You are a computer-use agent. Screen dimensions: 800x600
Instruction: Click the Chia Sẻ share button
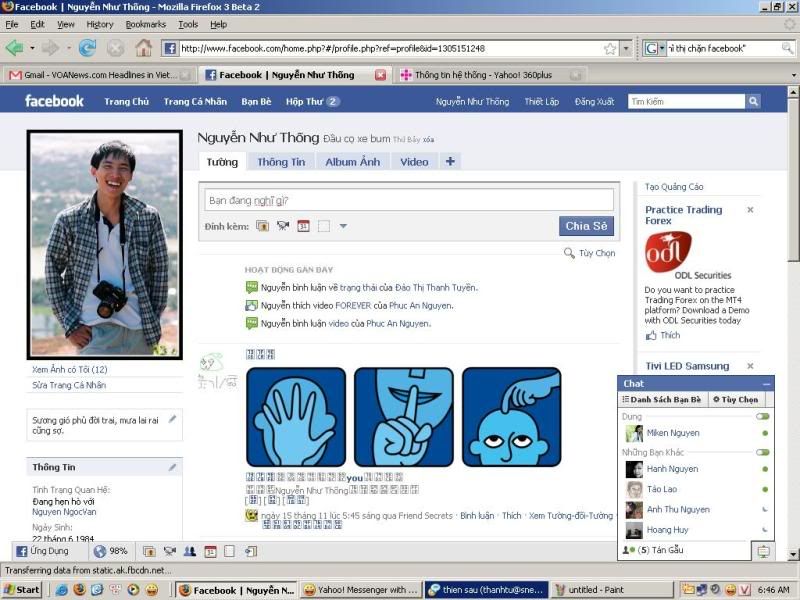pos(586,226)
